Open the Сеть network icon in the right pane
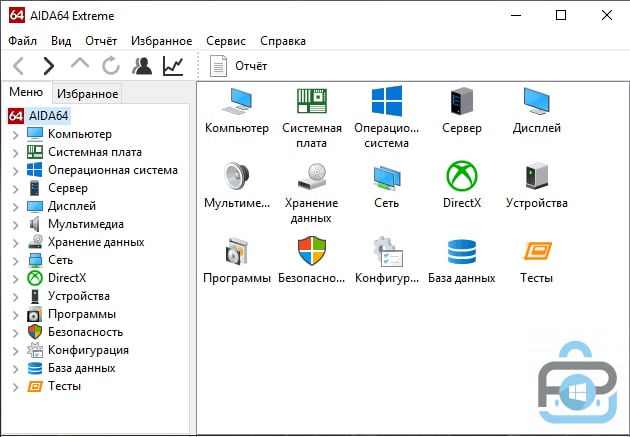Image resolution: width=630 pixels, height=437 pixels. point(387,177)
